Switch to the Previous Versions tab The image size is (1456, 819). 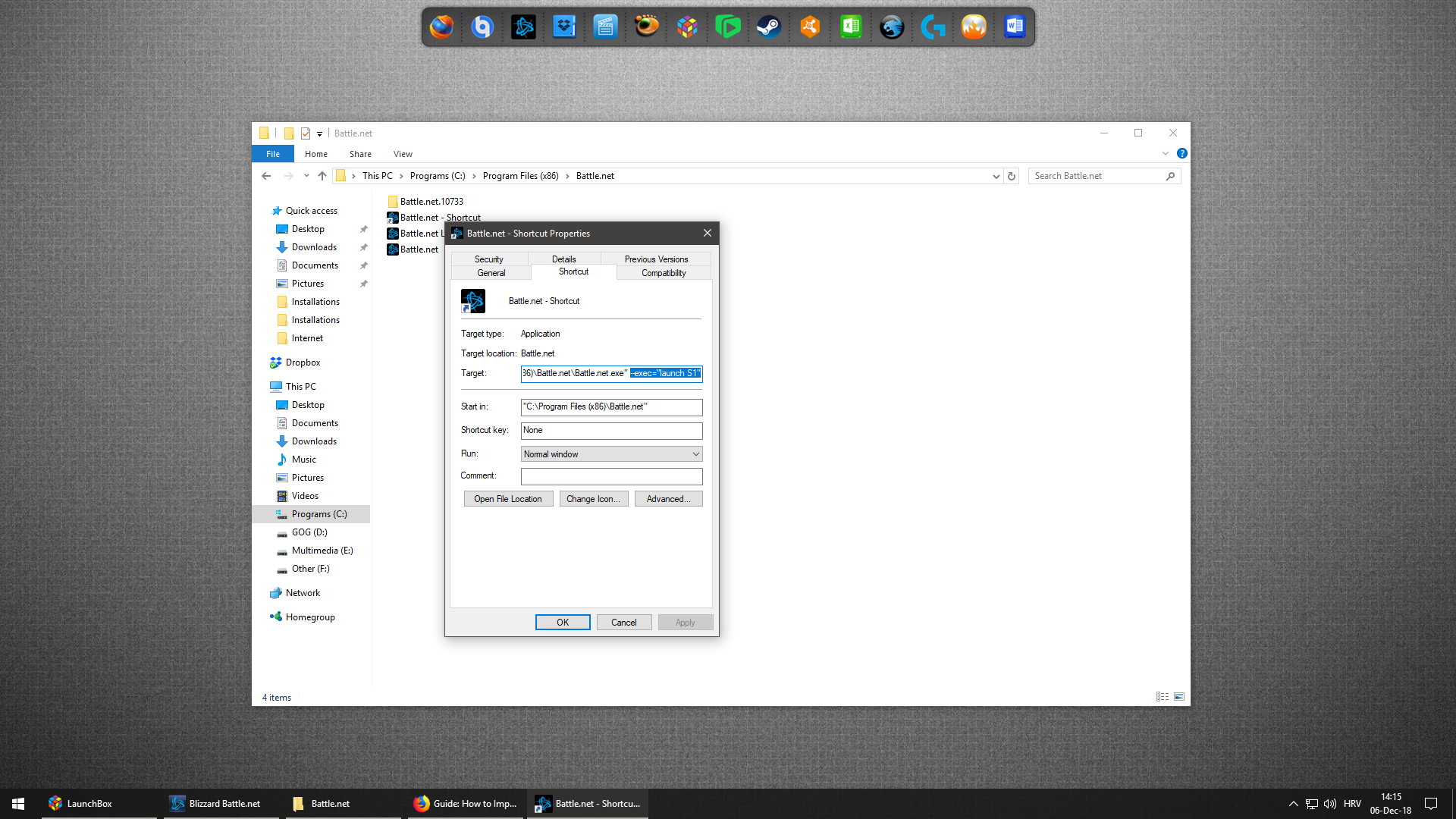[x=656, y=259]
